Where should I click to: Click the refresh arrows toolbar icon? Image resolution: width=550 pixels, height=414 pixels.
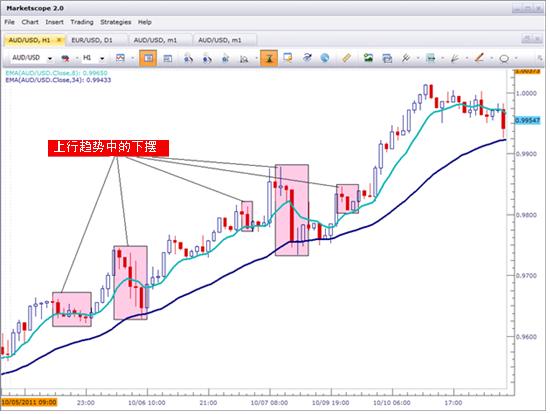tap(307, 58)
